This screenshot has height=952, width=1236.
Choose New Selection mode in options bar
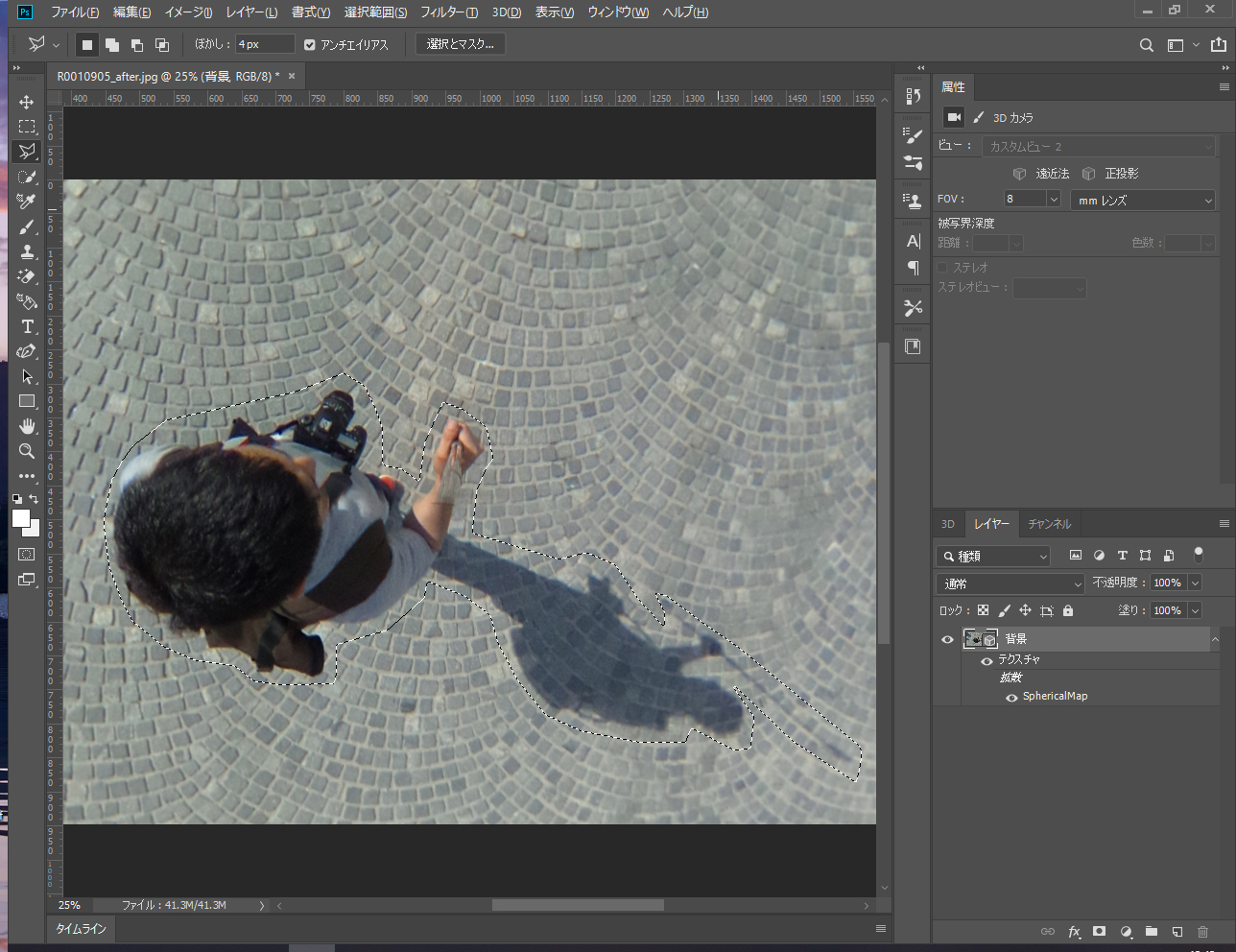click(x=87, y=45)
